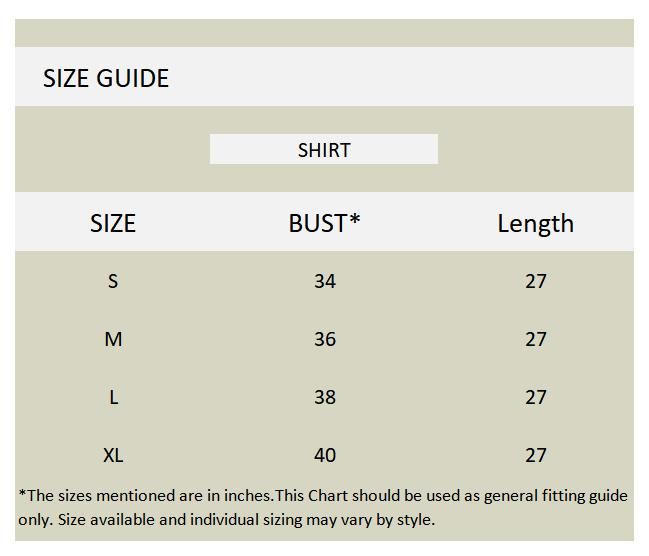Click bust value 38
The image size is (649, 556).
tap(325, 397)
